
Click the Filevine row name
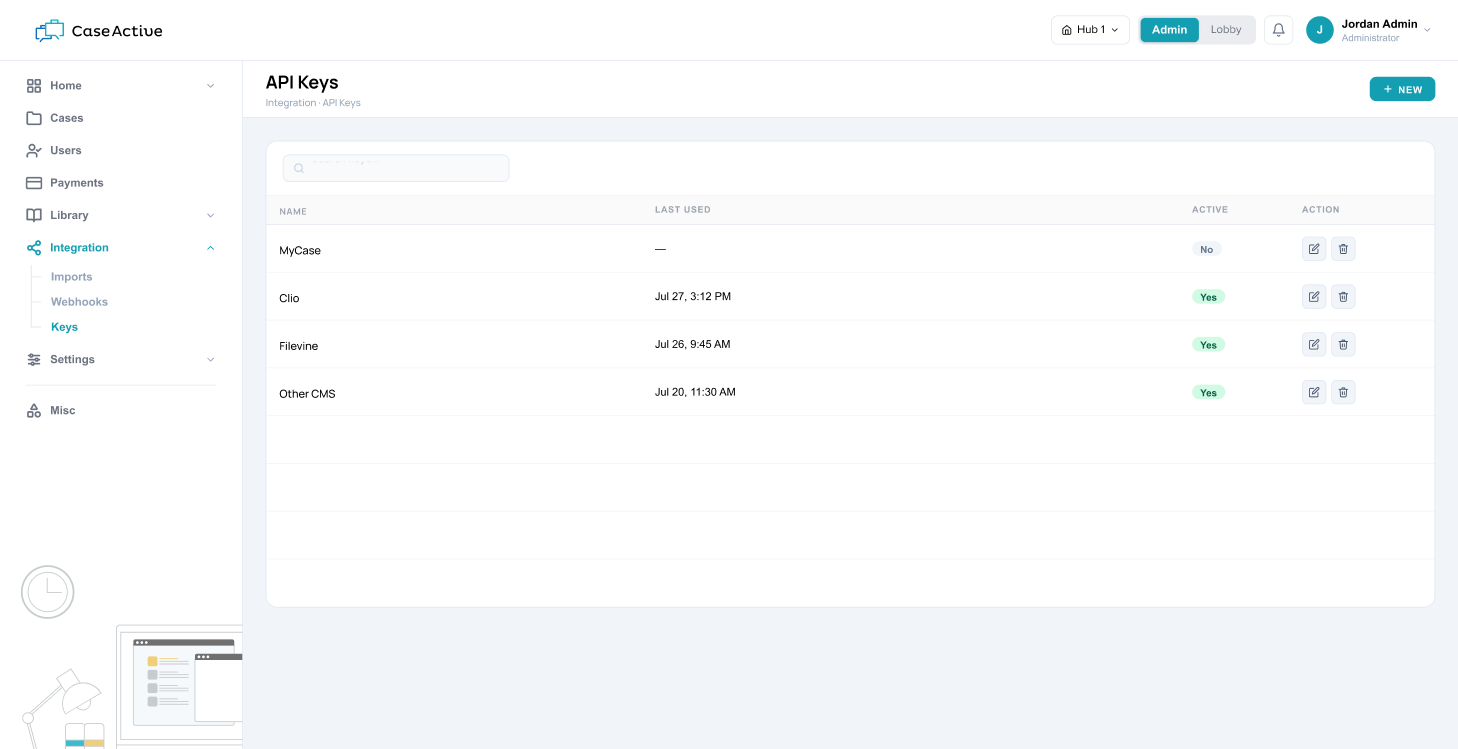298,346
